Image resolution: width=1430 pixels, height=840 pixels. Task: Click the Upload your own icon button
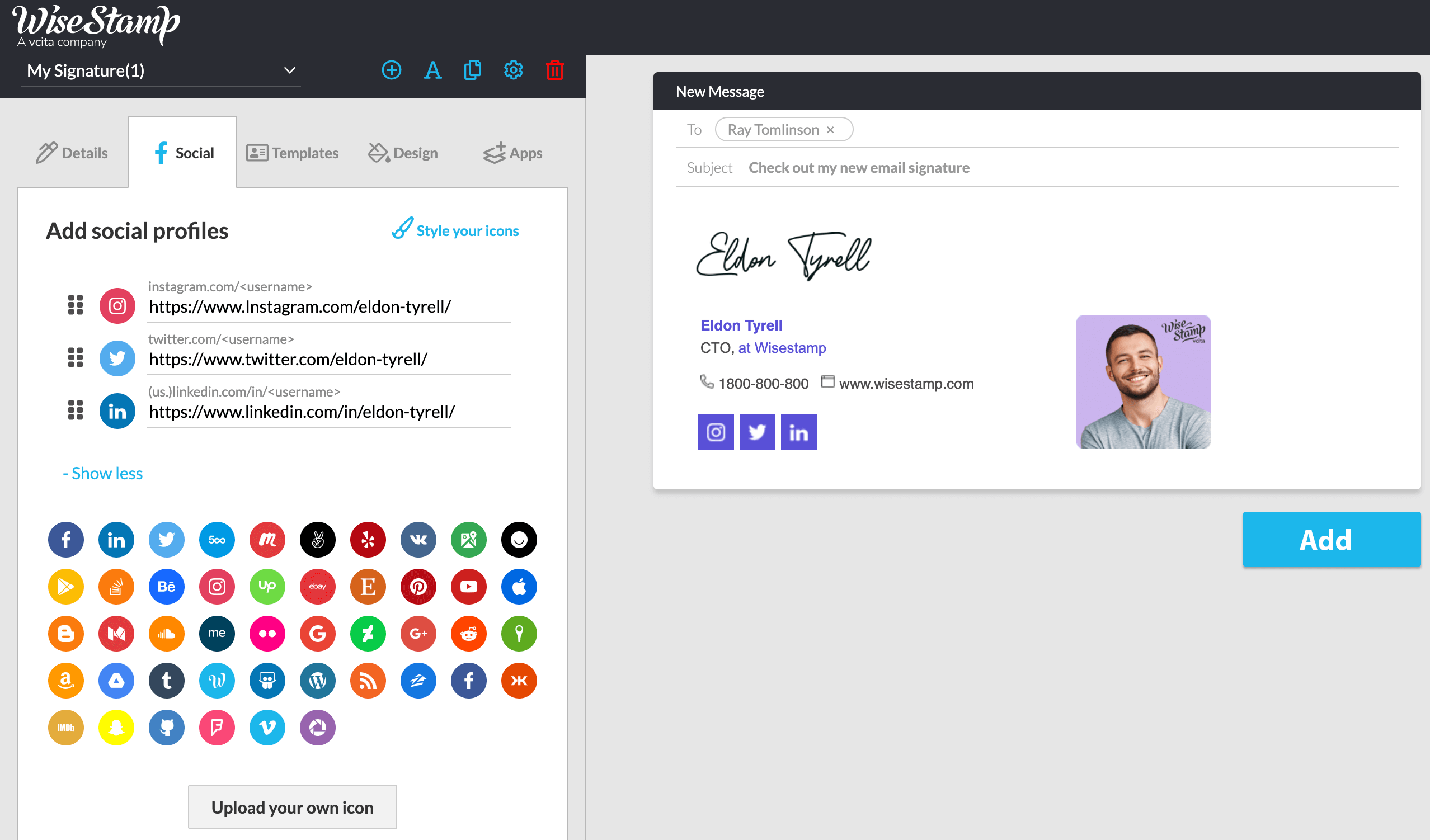tap(292, 806)
